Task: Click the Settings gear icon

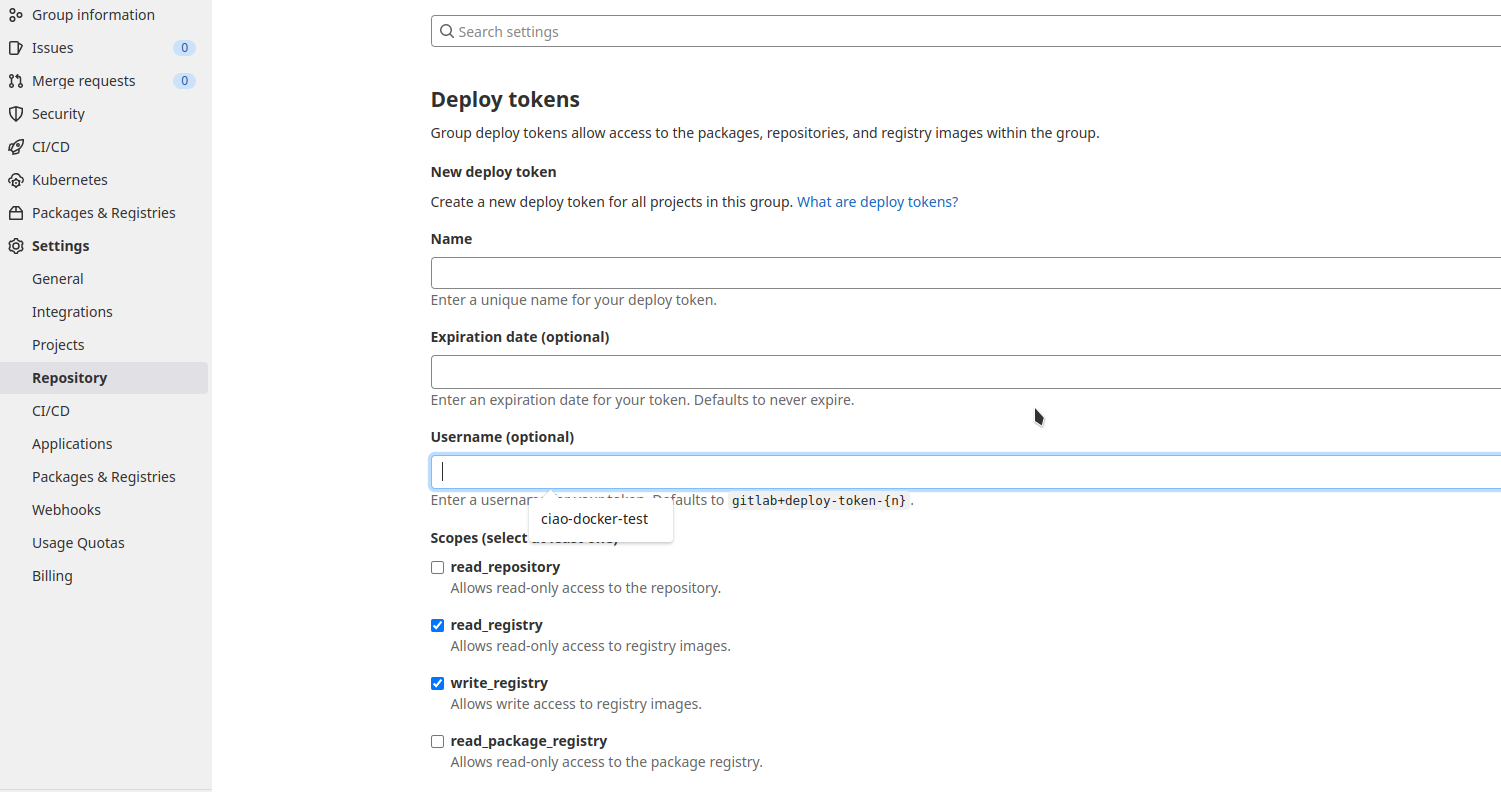Action: point(15,246)
